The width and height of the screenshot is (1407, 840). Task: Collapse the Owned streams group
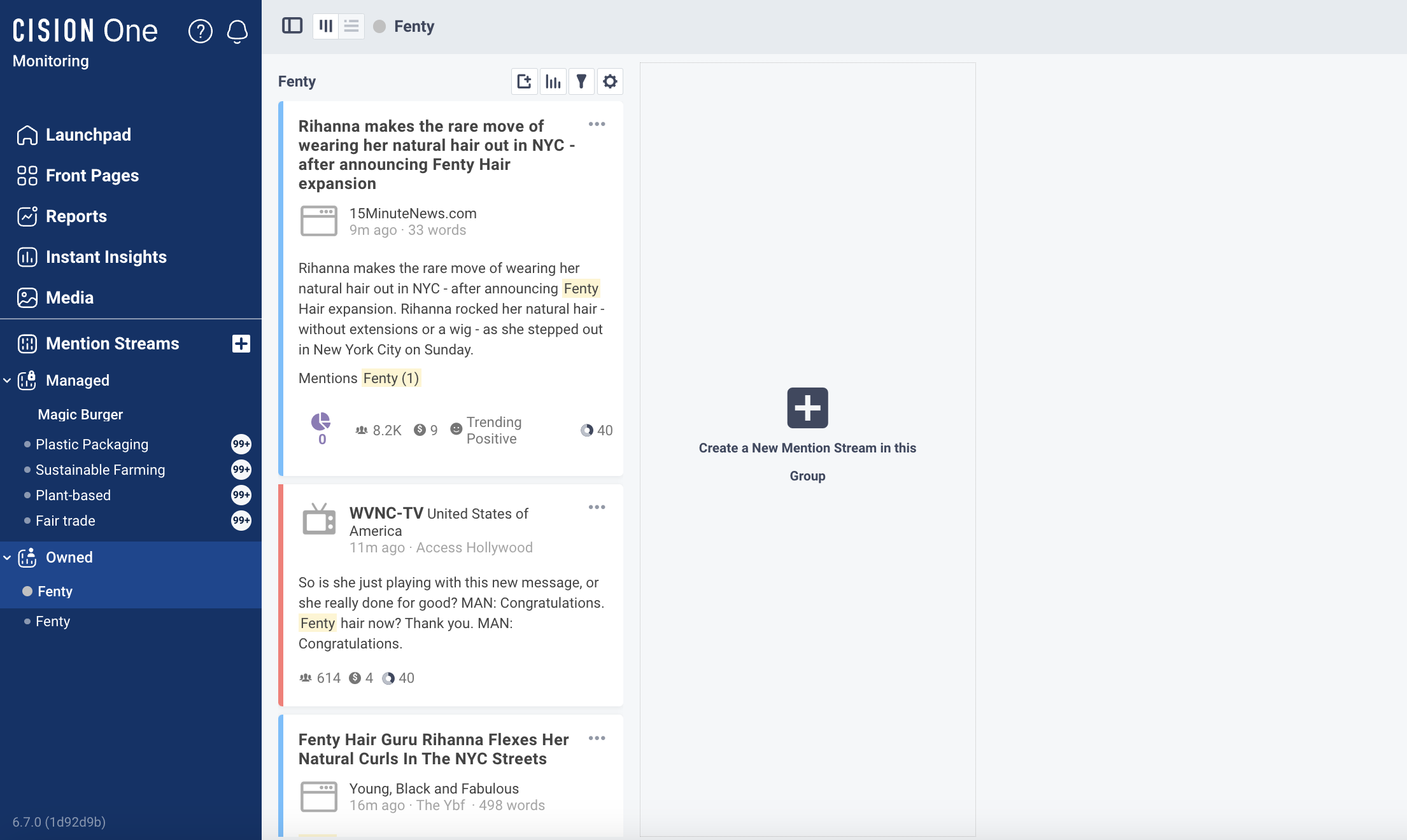pos(8,557)
